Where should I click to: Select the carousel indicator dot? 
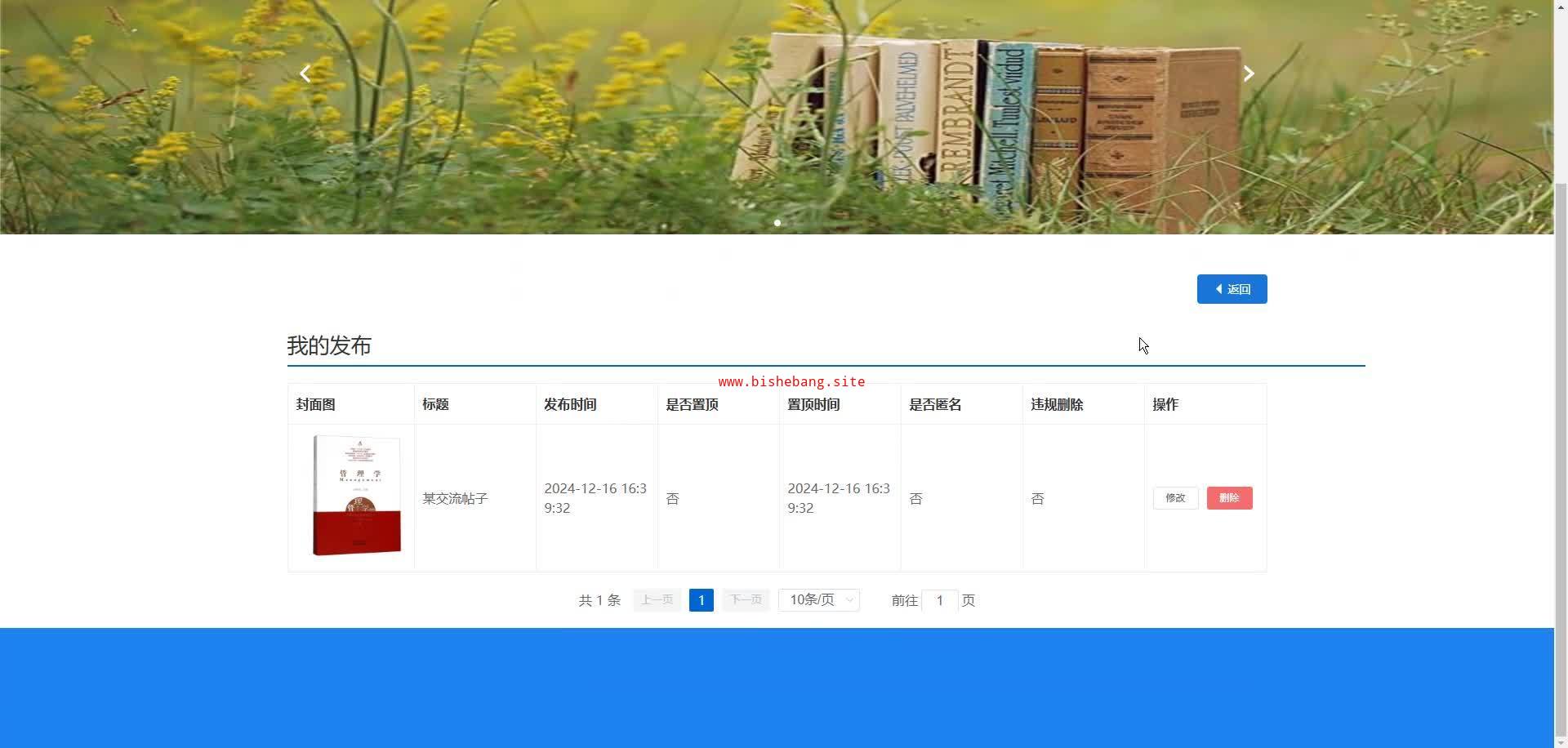click(x=777, y=222)
